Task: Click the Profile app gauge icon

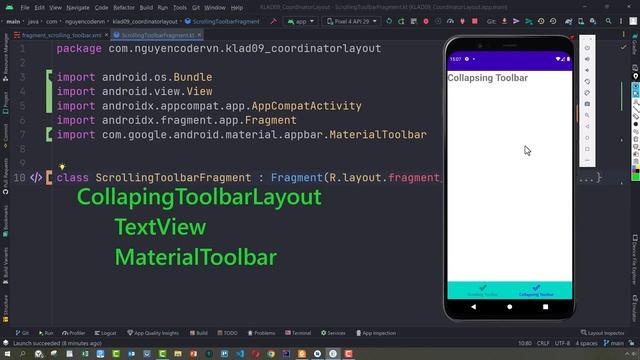Action: click(450, 21)
